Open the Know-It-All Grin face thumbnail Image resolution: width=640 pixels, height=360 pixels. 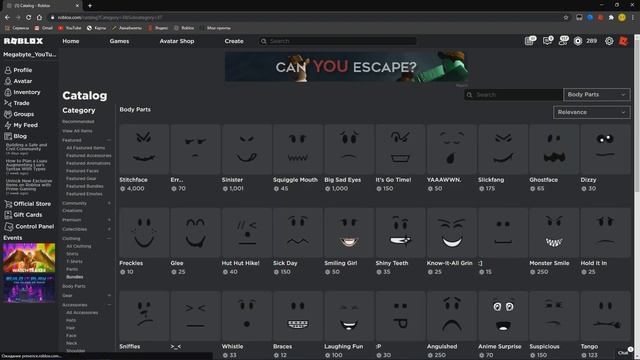[x=451, y=233]
